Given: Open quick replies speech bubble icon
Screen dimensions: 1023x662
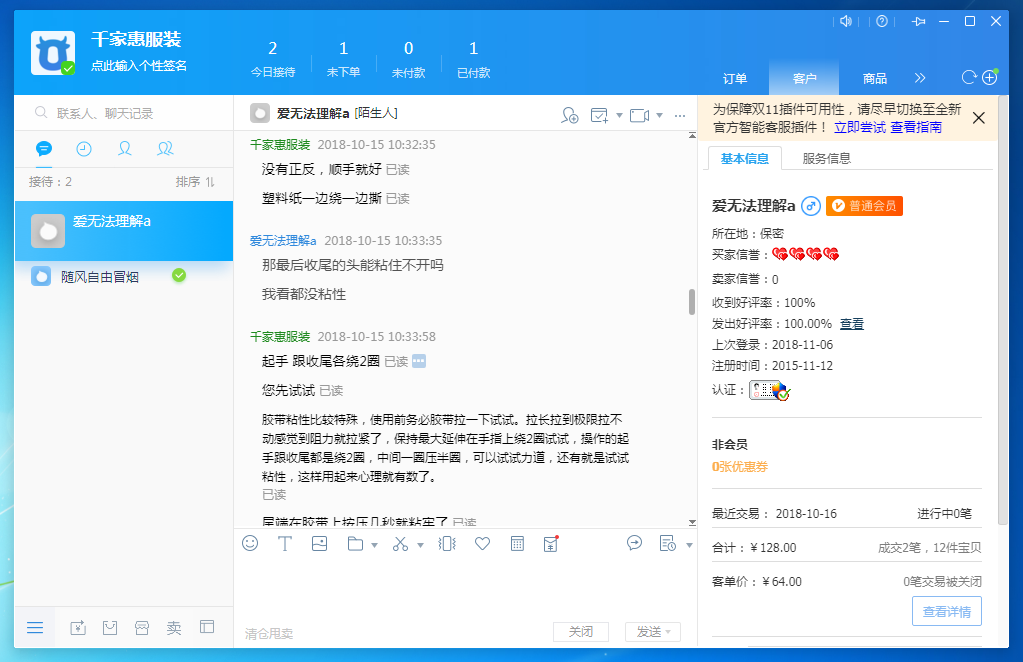Looking at the screenshot, I should (634, 543).
